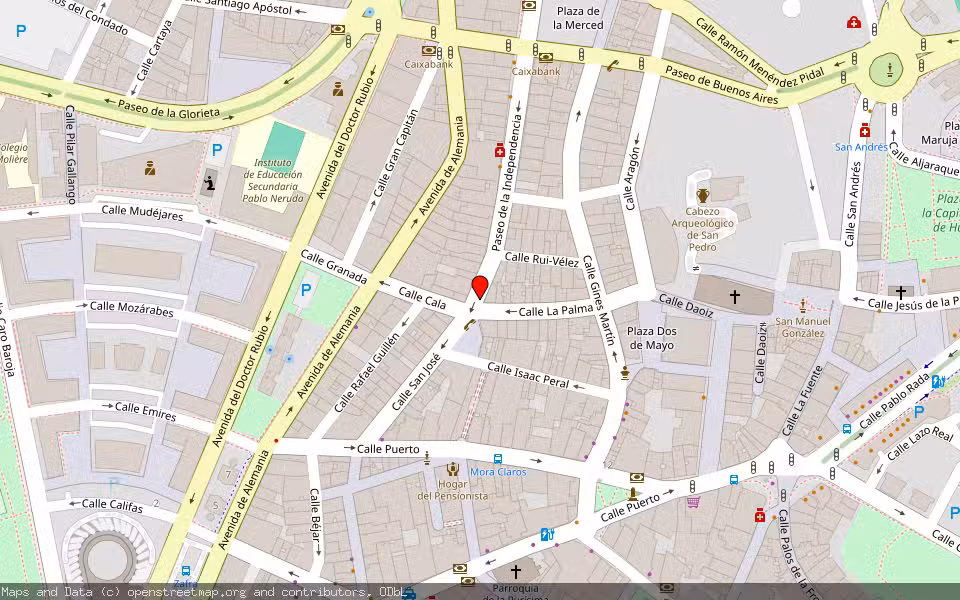Select the Calle Mozárabes label
Screen dimensions: 960x600
(x=132, y=309)
